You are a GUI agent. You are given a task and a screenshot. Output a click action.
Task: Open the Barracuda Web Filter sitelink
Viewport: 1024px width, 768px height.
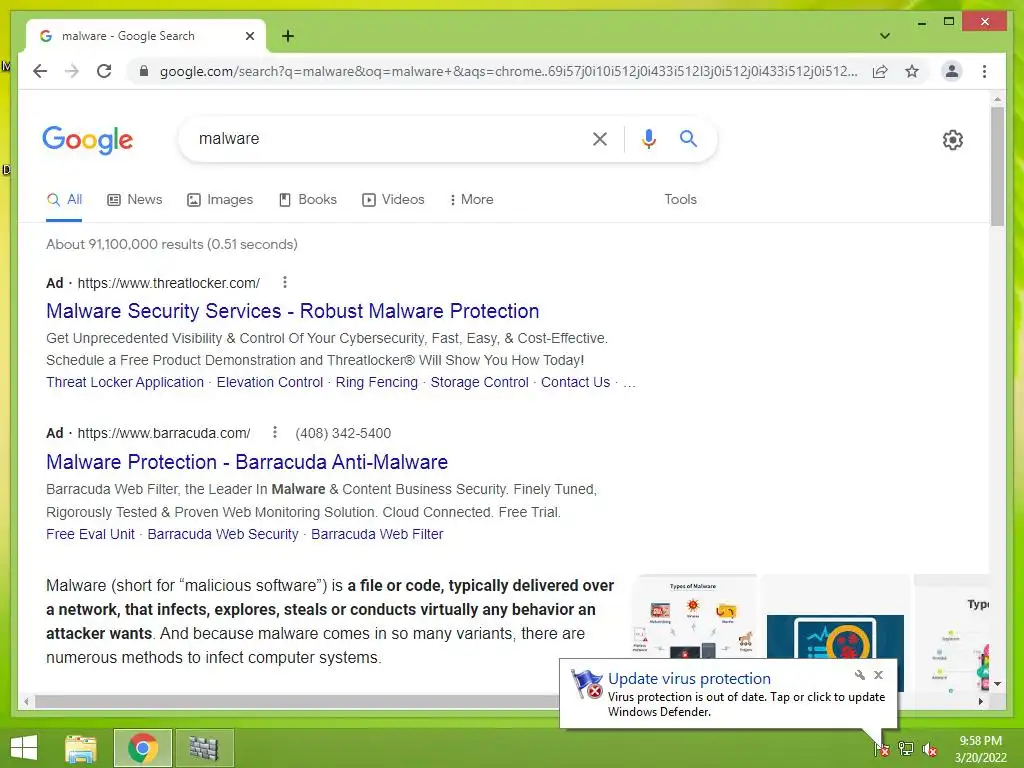(377, 534)
